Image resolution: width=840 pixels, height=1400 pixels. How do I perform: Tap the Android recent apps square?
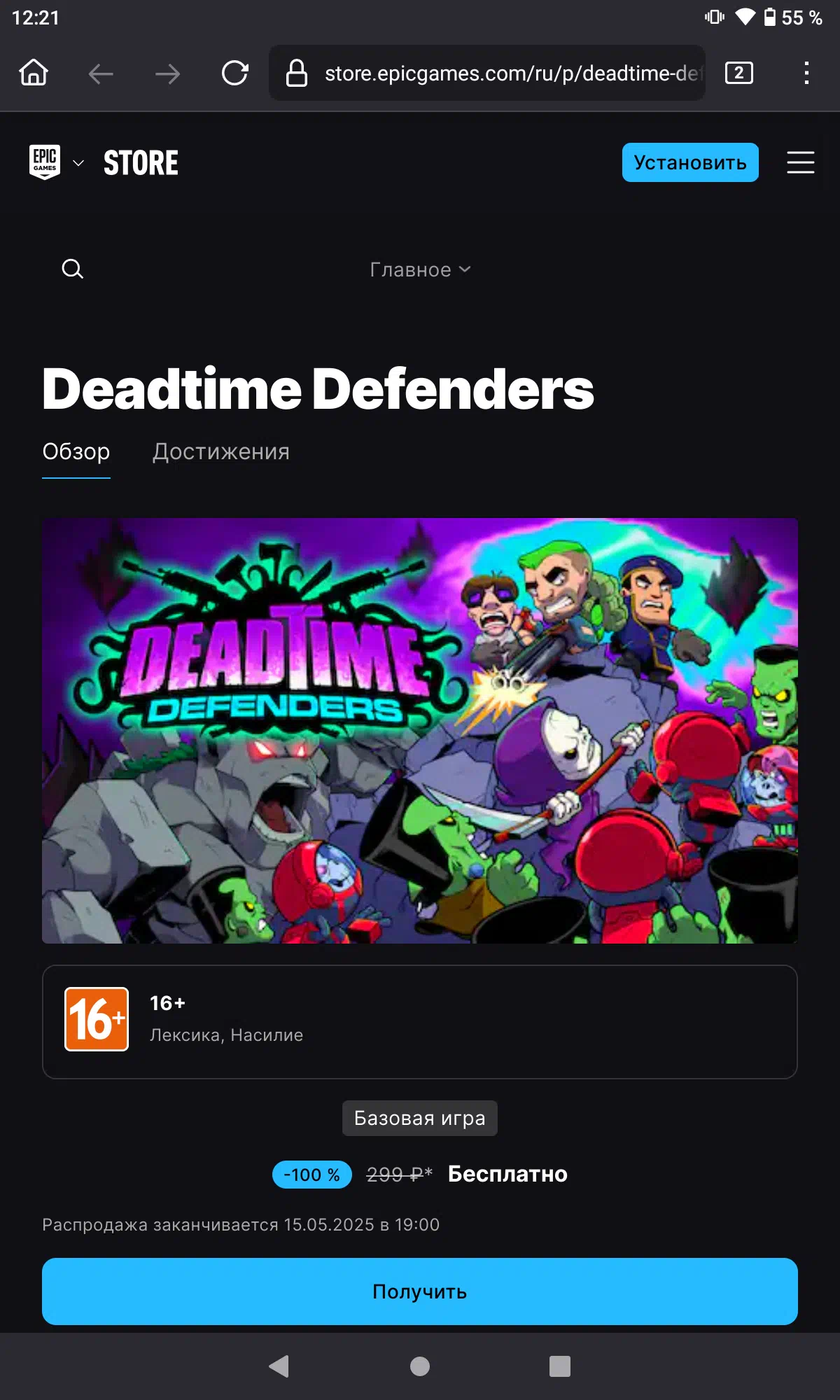(x=560, y=1366)
